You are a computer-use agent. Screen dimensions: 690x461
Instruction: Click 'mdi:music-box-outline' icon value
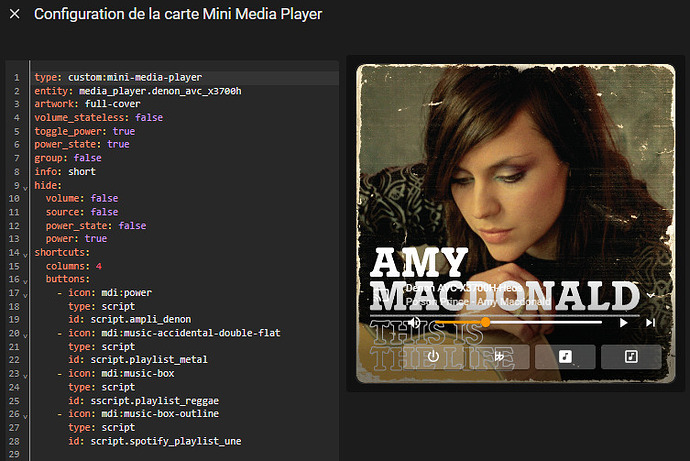pos(160,414)
